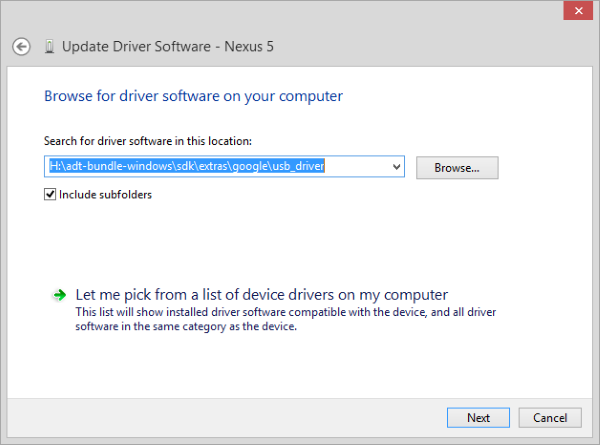Click the Search for driver software in this location label

(x=148, y=141)
